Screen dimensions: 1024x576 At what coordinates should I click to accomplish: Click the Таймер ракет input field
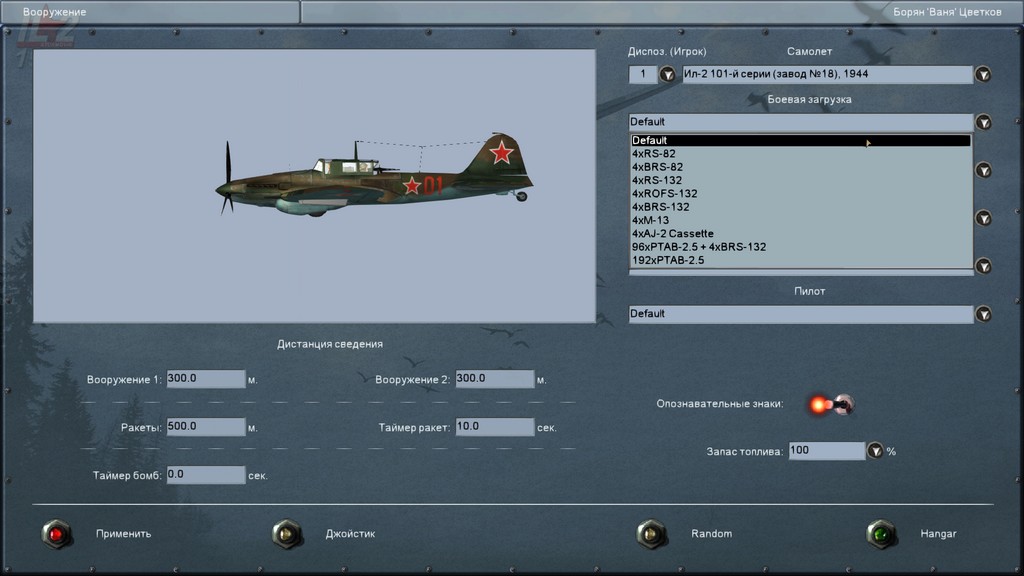pos(494,427)
